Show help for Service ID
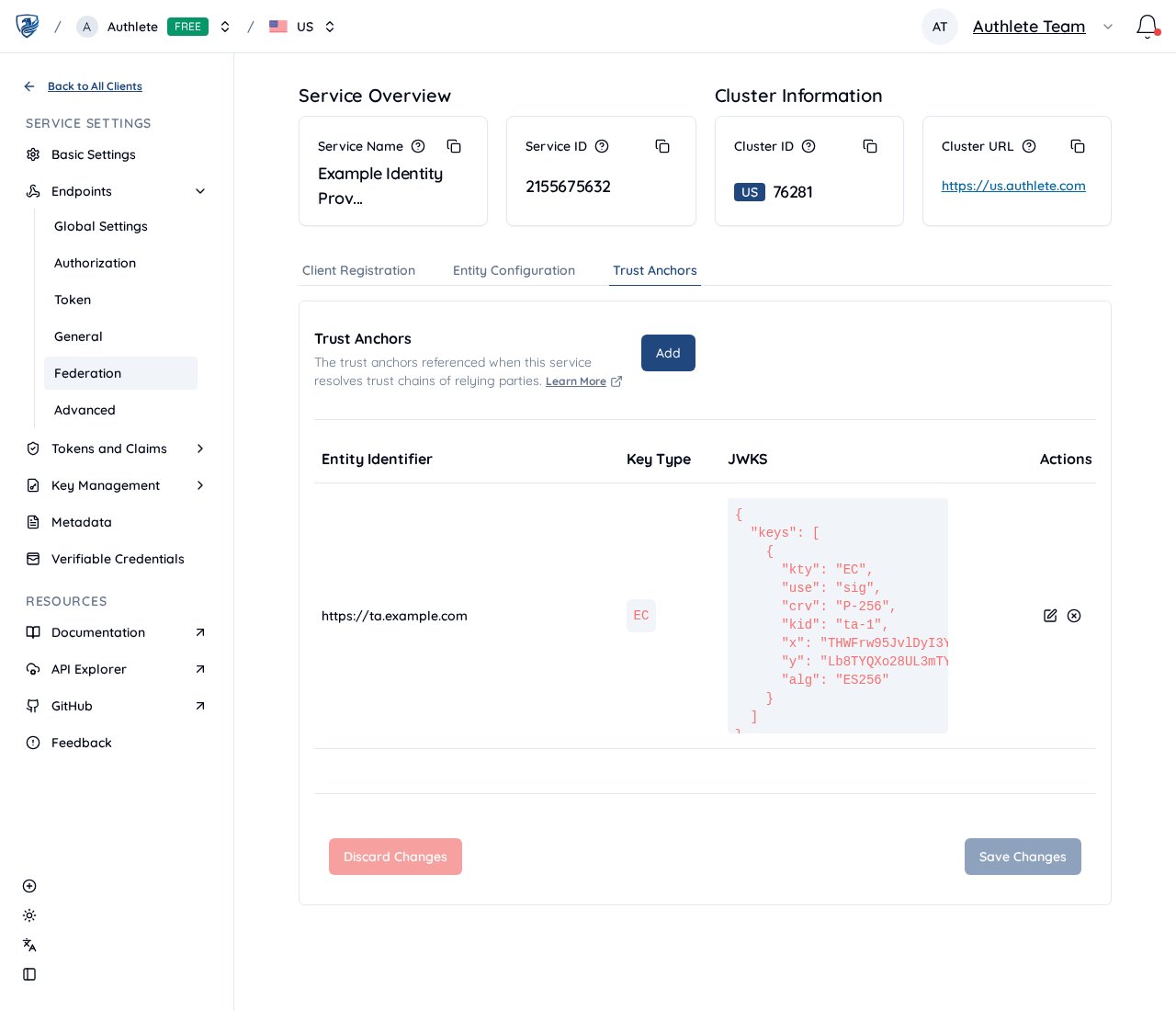 click(x=602, y=146)
